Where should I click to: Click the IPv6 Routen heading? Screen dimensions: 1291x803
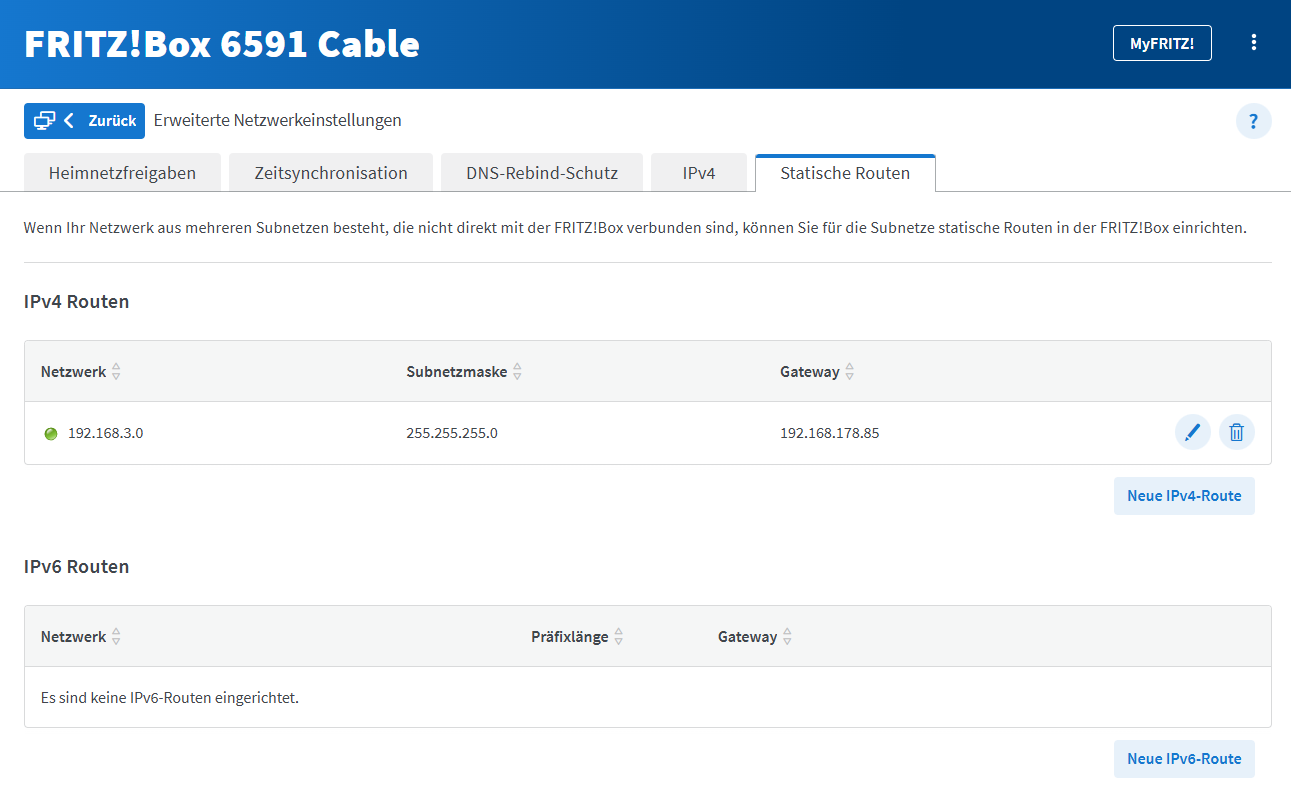tap(77, 567)
